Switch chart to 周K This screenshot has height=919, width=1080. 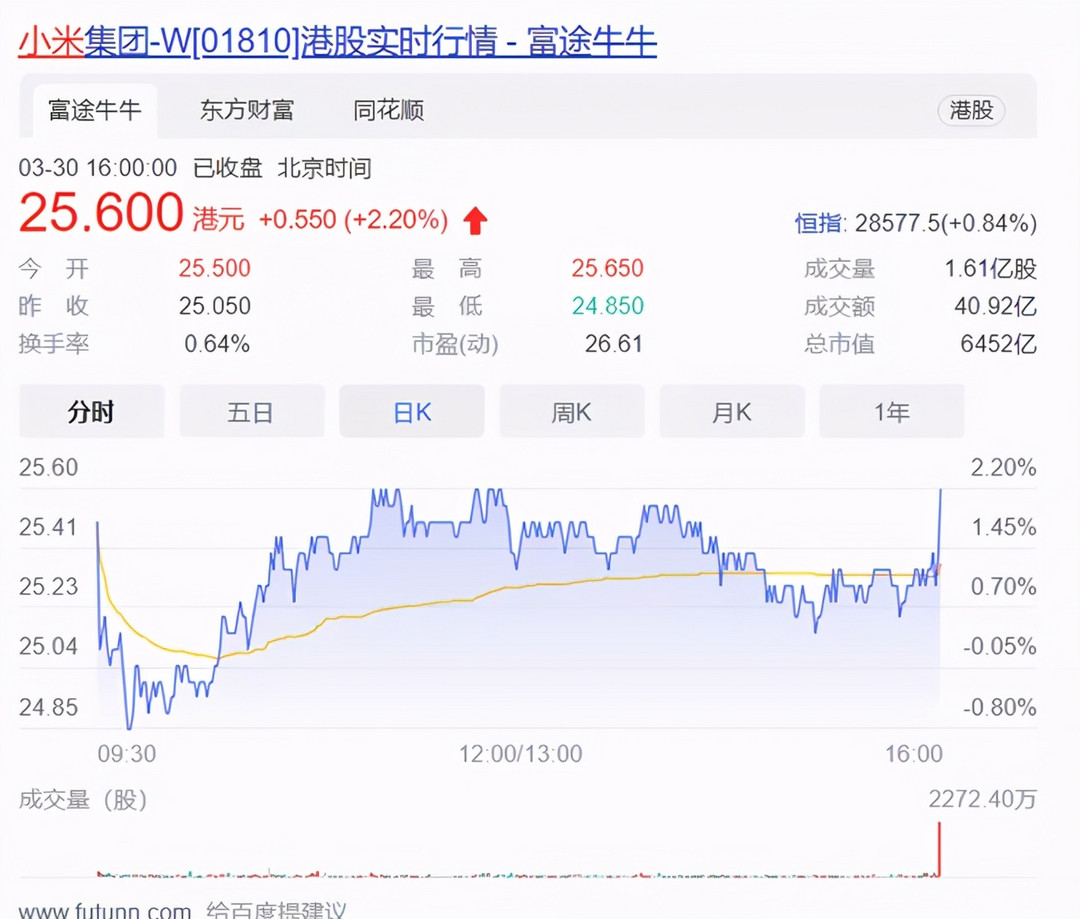[572, 412]
